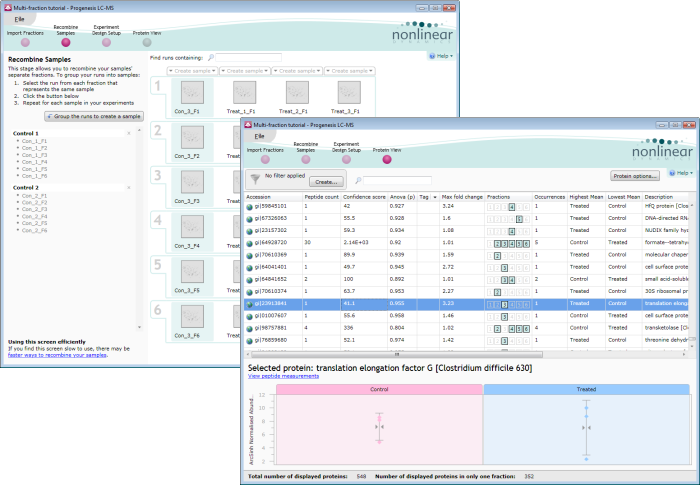
Task: Click globe icon for protein gi|70610369
Action: click(x=250, y=255)
